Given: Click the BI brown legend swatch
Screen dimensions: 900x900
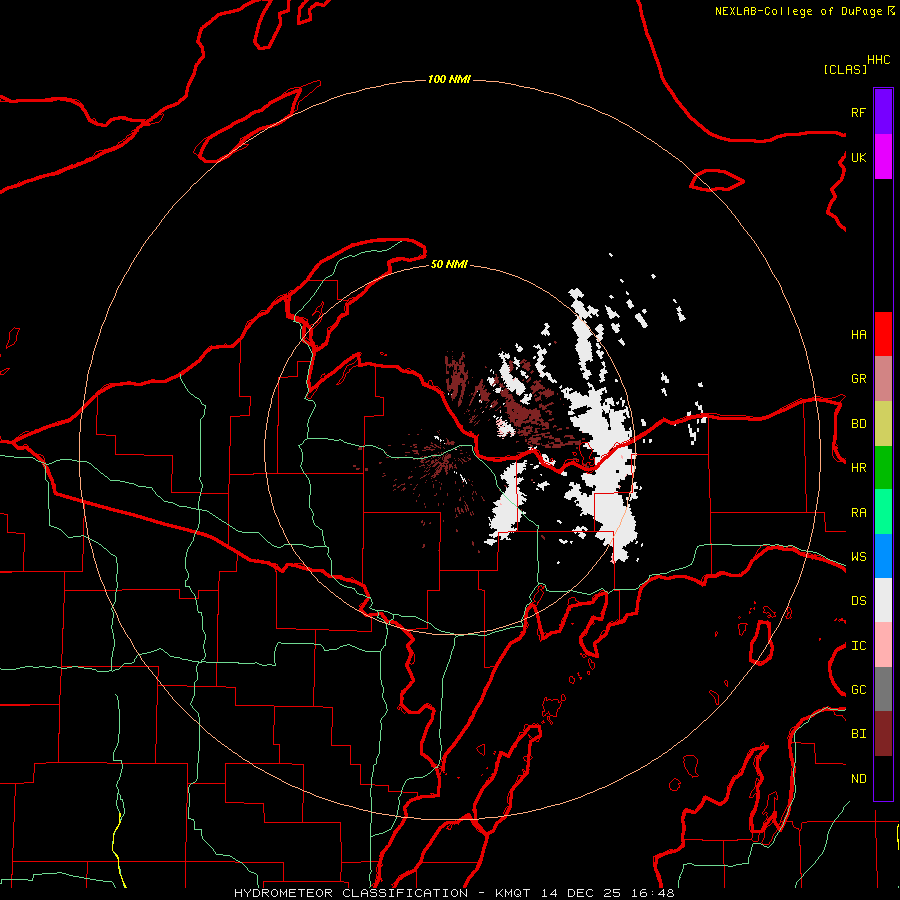Looking at the screenshot, I should [x=883, y=734].
